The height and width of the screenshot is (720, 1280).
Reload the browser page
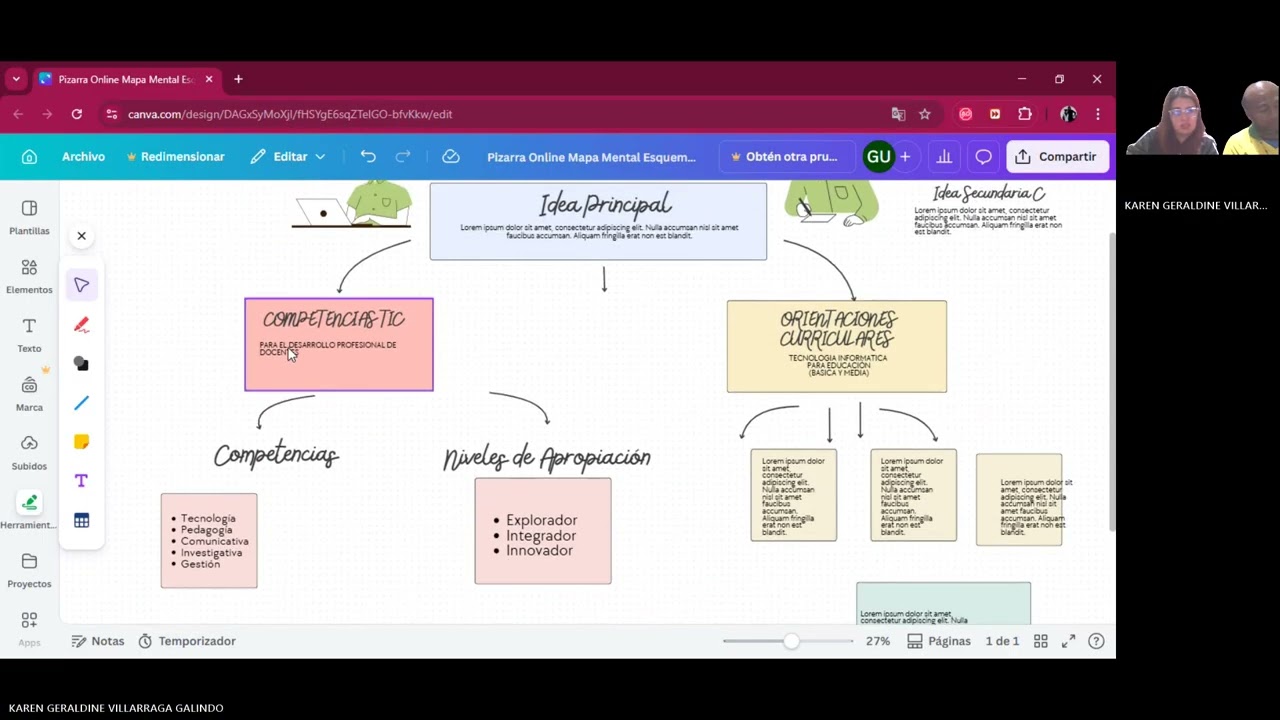(x=76, y=114)
